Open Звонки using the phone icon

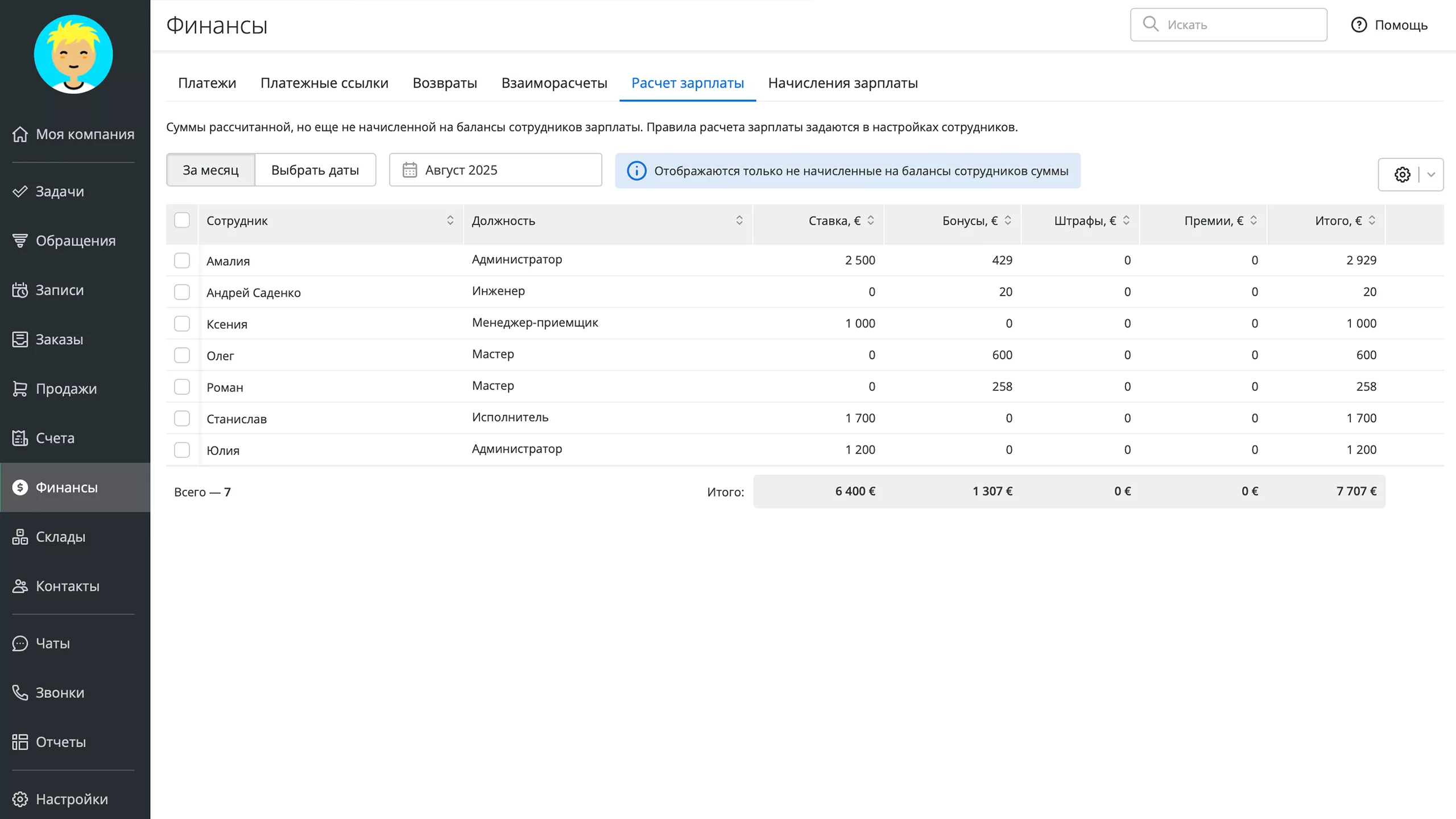coord(20,692)
